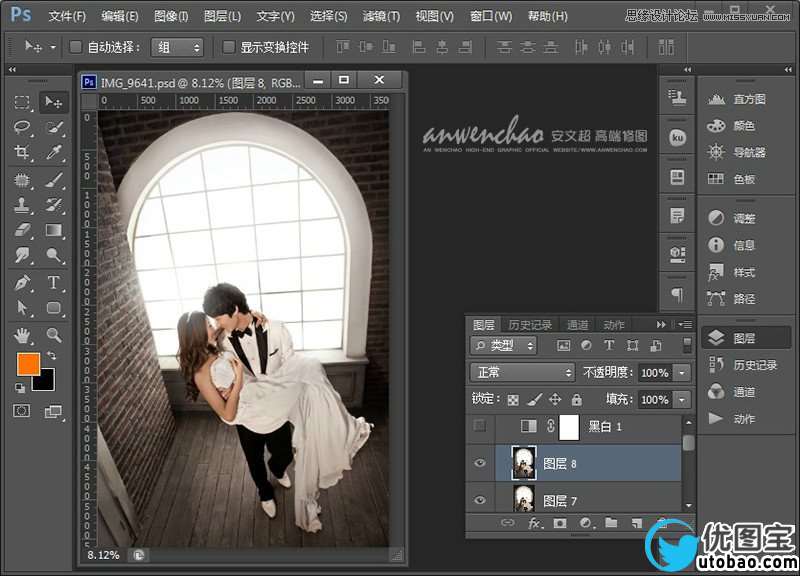Open Layers panel flyout menu
Screen dimensions: 800x576
(685, 324)
